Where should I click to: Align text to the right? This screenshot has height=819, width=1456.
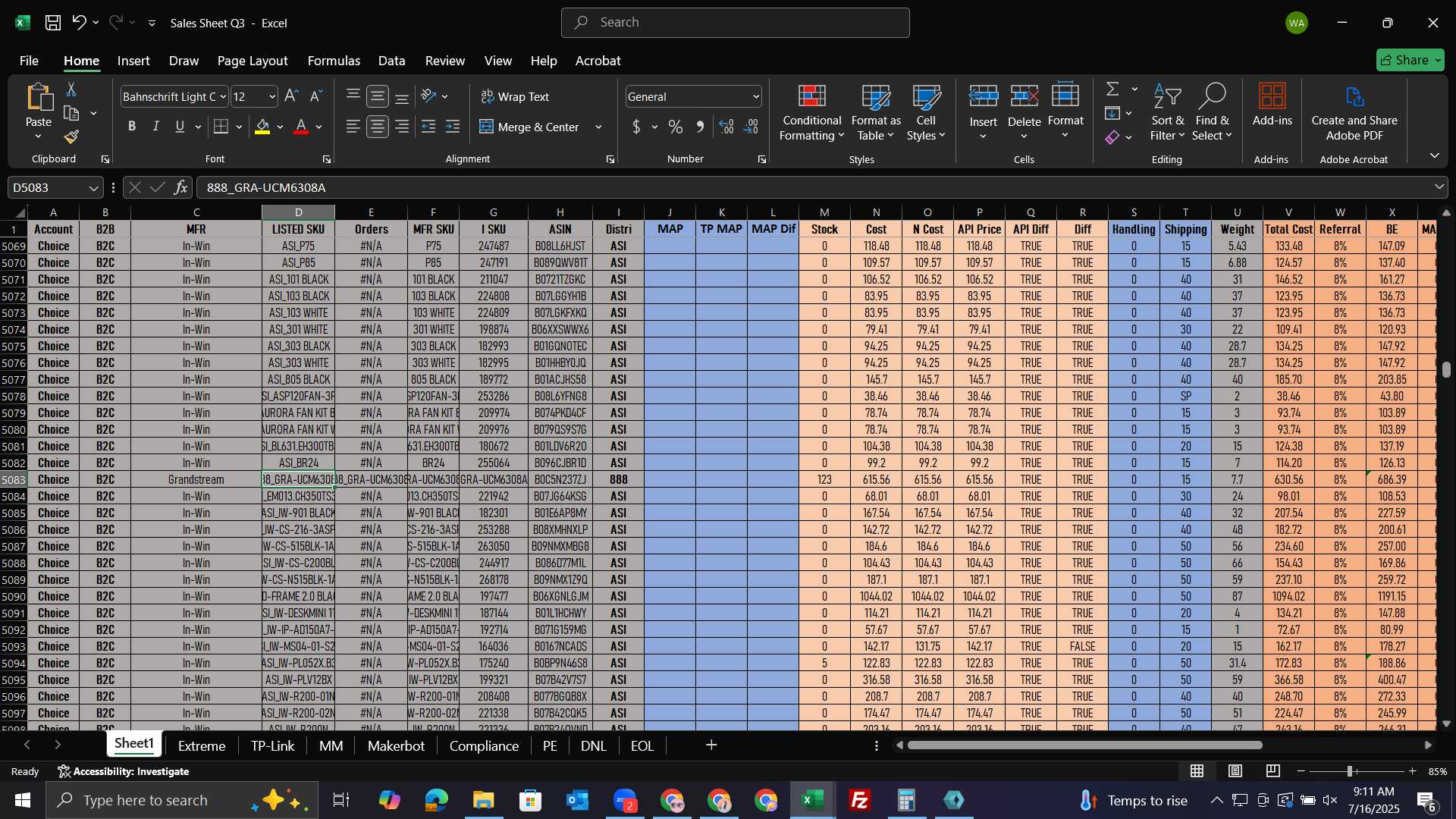click(402, 127)
